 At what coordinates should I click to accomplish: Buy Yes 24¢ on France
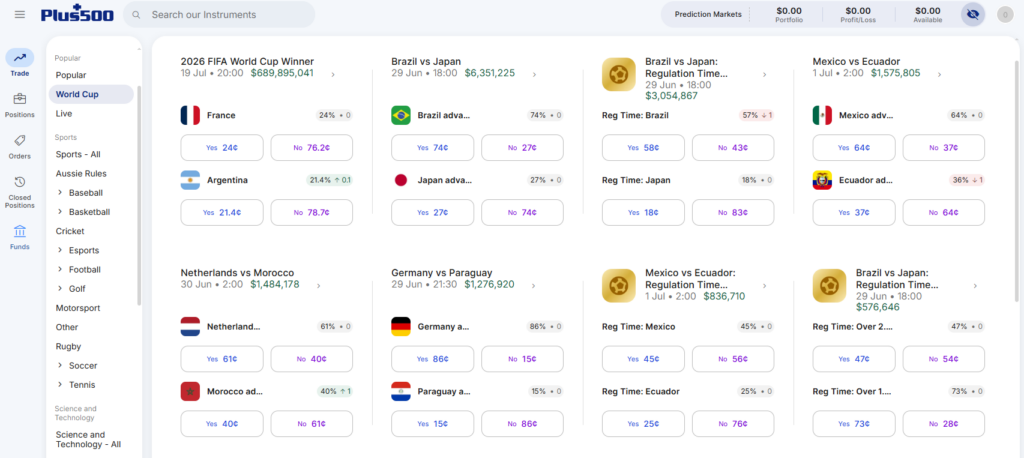[222, 148]
